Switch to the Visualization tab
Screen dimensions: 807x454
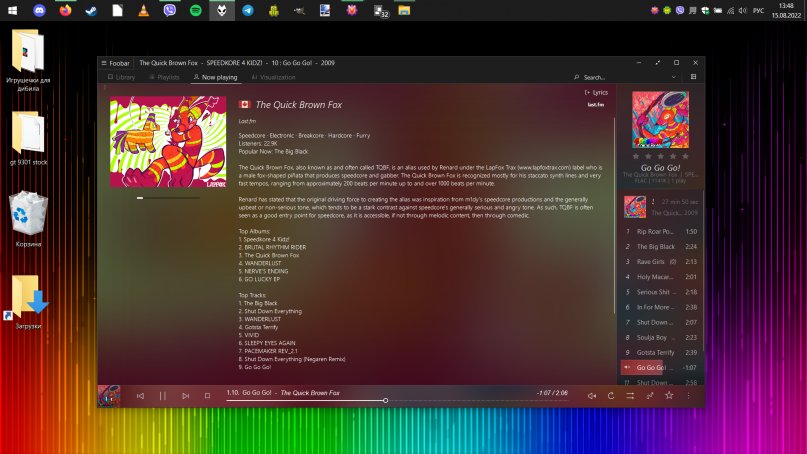pyautogui.click(x=273, y=77)
